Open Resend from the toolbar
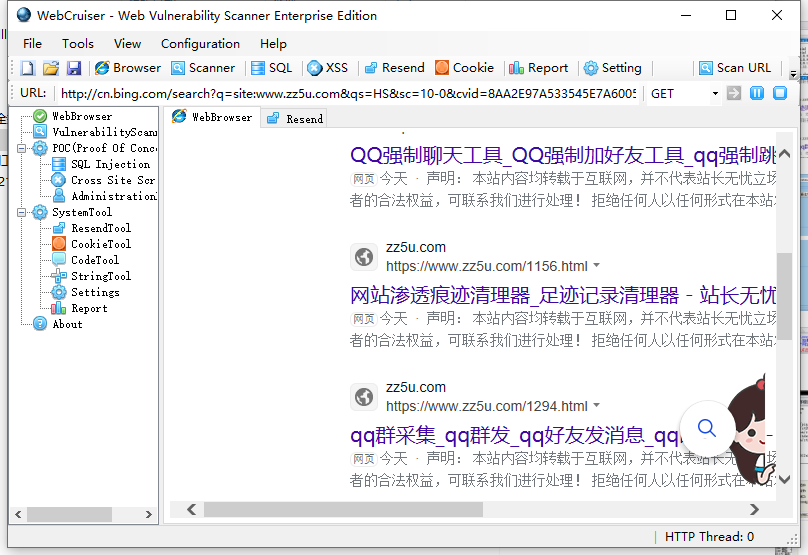Viewport: 808px width, 555px height. point(394,68)
